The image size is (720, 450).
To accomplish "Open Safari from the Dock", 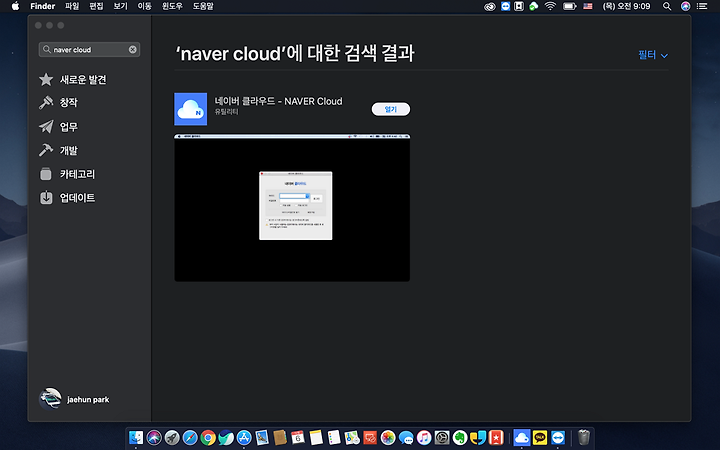I will 190,438.
